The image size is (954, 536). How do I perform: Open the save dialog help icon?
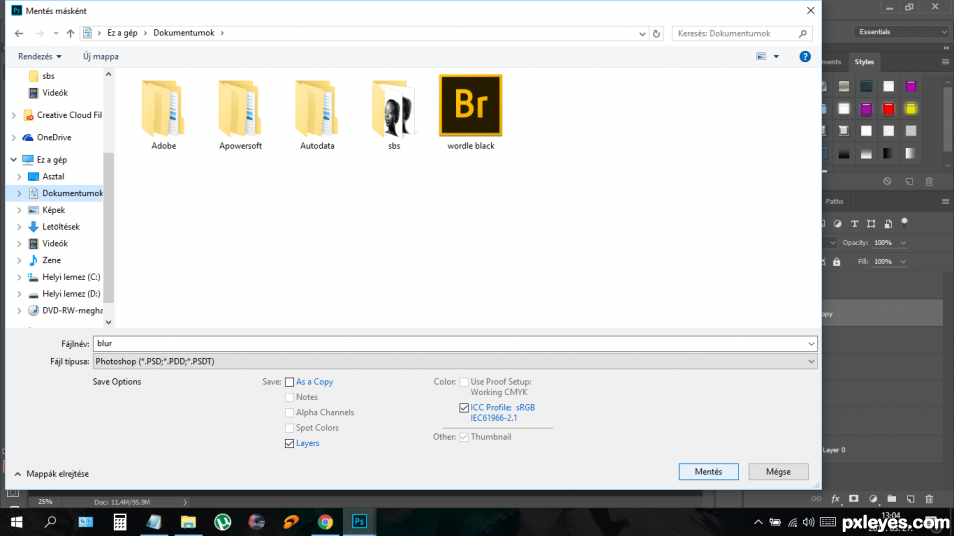point(805,57)
